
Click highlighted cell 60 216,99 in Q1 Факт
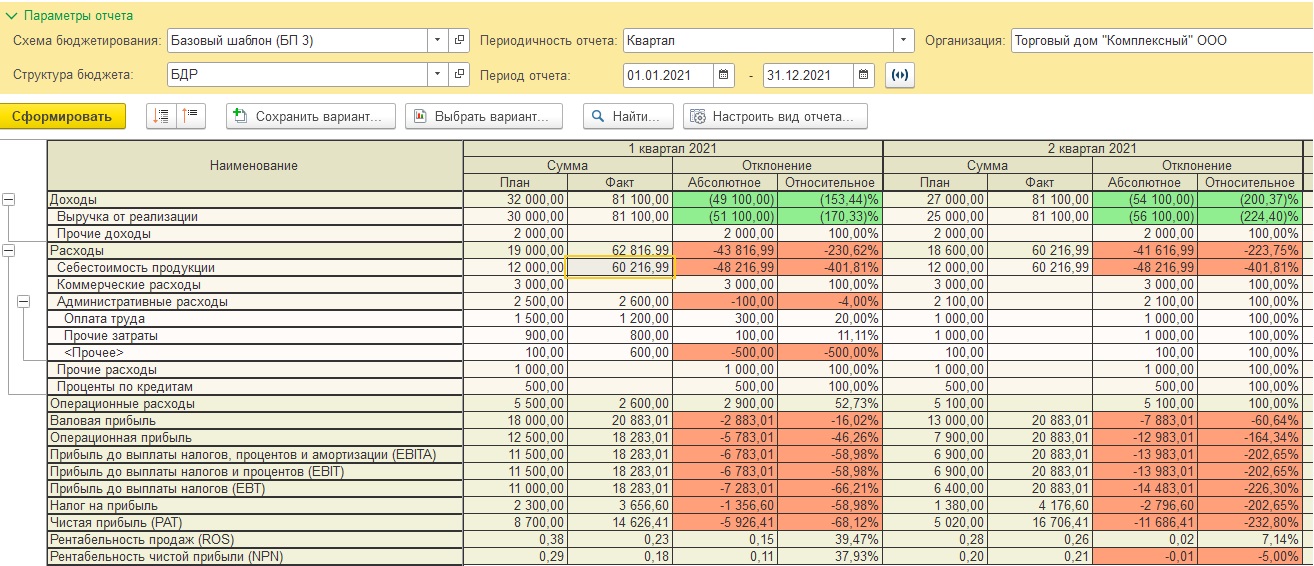[x=620, y=267]
